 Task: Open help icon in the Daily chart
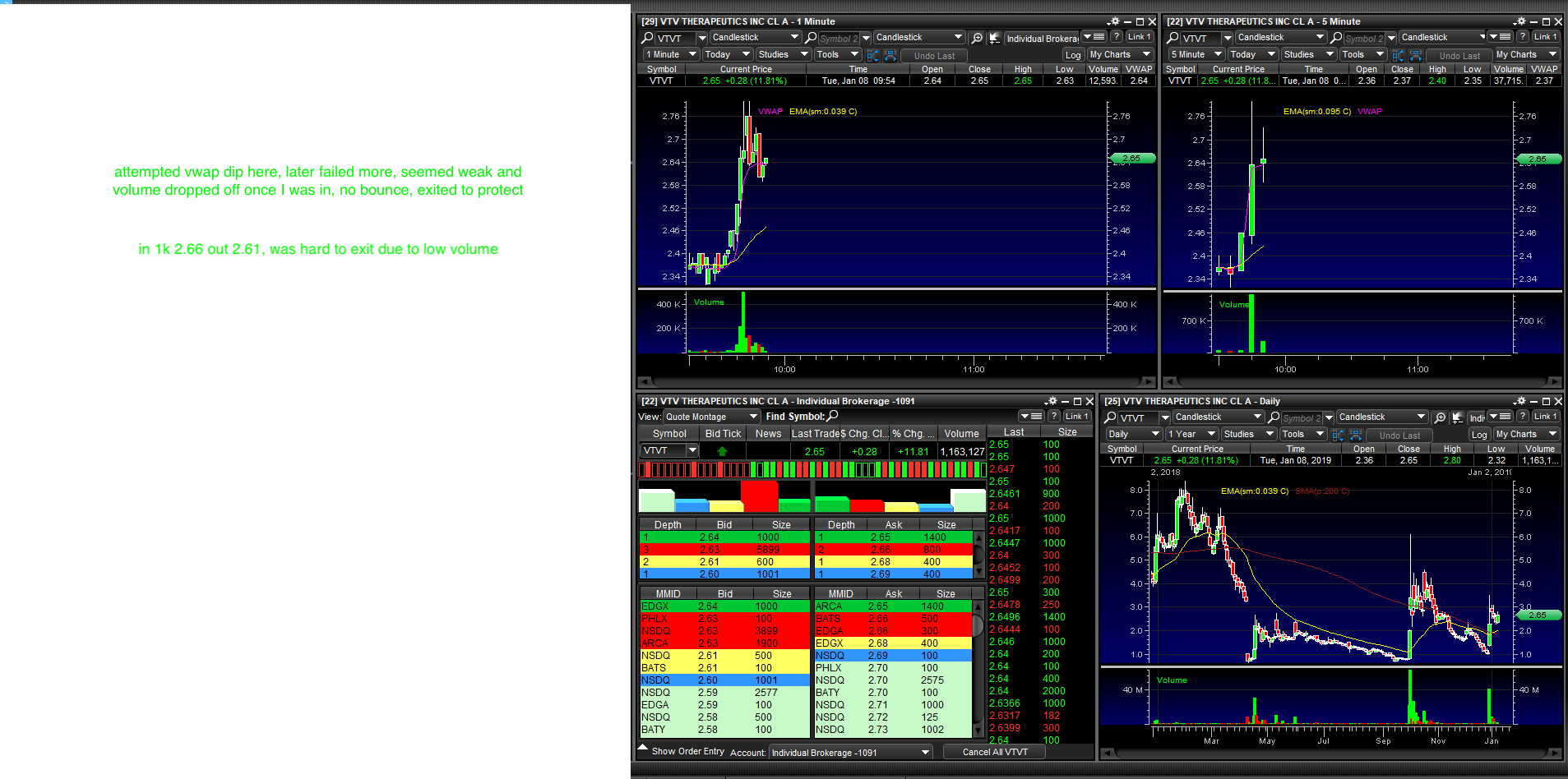point(1523,417)
